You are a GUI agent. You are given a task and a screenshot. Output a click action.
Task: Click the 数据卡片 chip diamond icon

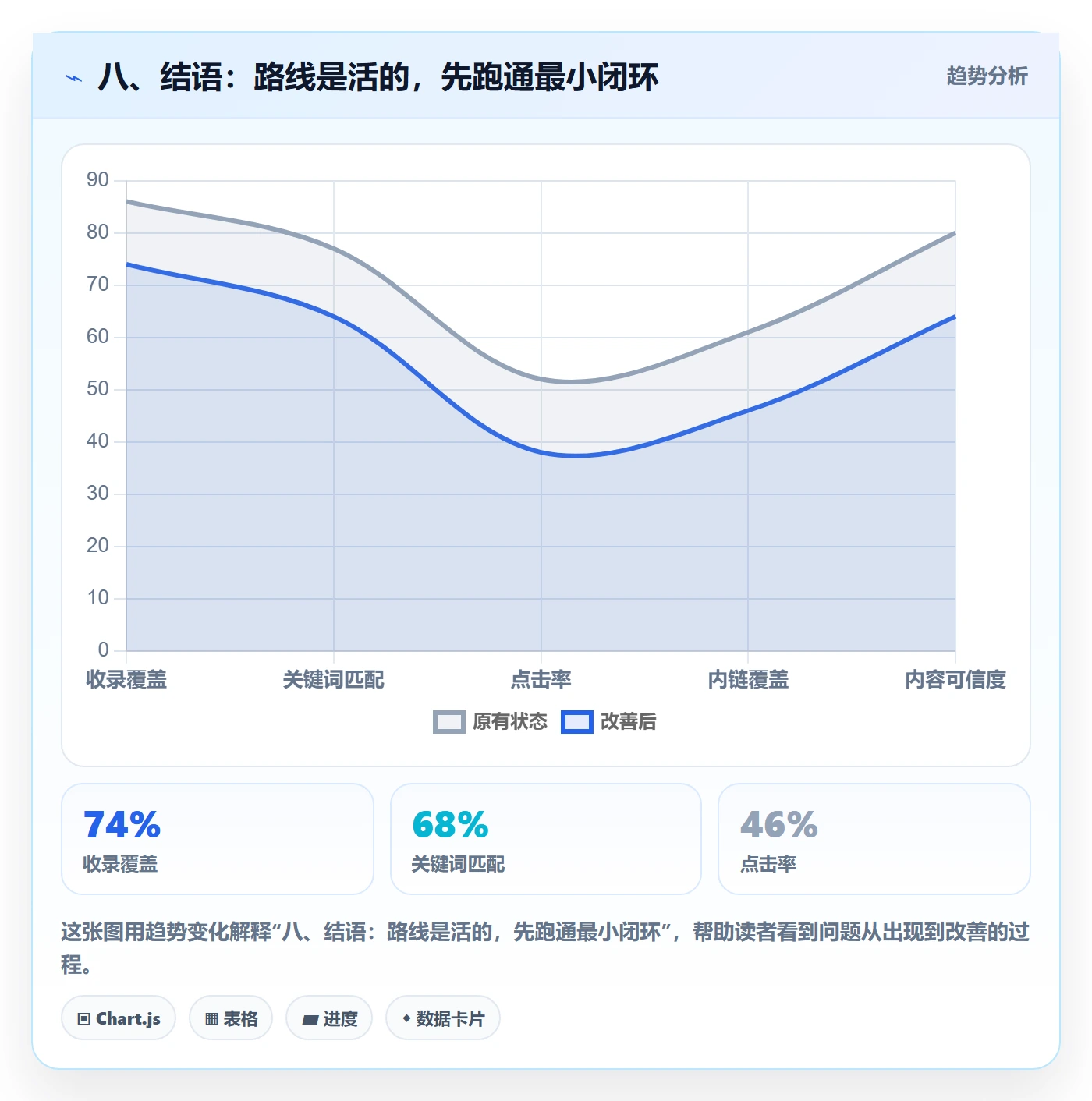(x=406, y=1018)
